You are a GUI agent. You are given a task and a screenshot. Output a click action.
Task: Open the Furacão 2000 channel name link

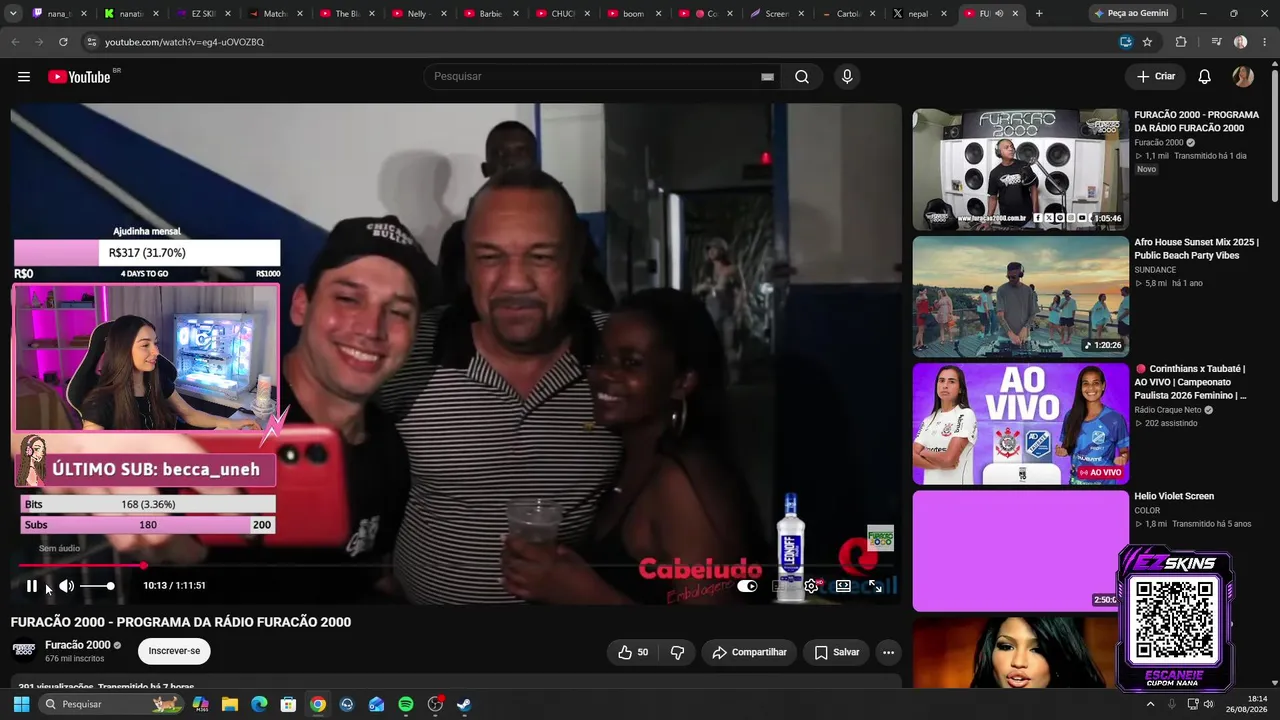coord(77,645)
